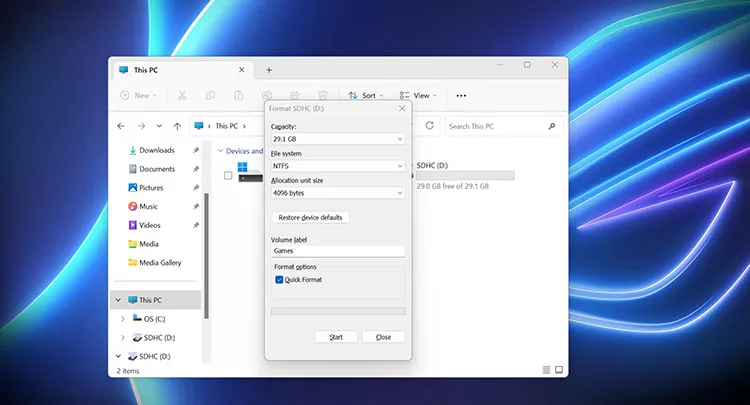Click the Start button to format
Screen dimensions: 750x405
click(335, 337)
